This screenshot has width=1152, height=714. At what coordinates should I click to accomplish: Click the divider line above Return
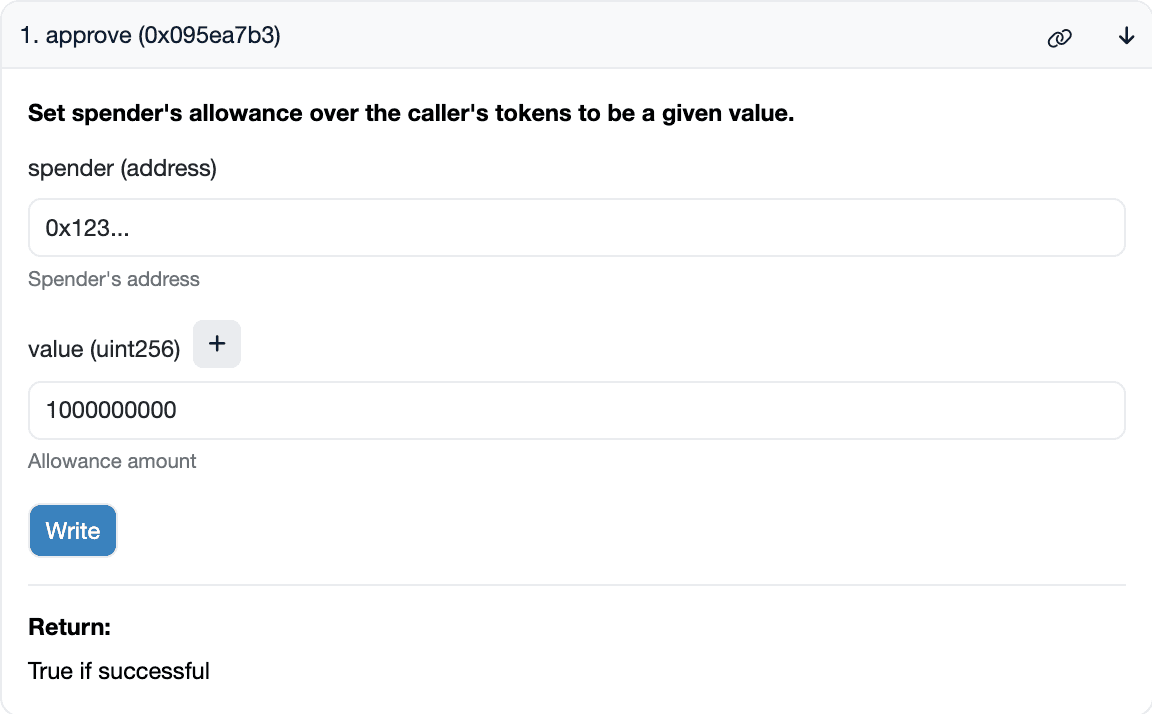pos(576,585)
